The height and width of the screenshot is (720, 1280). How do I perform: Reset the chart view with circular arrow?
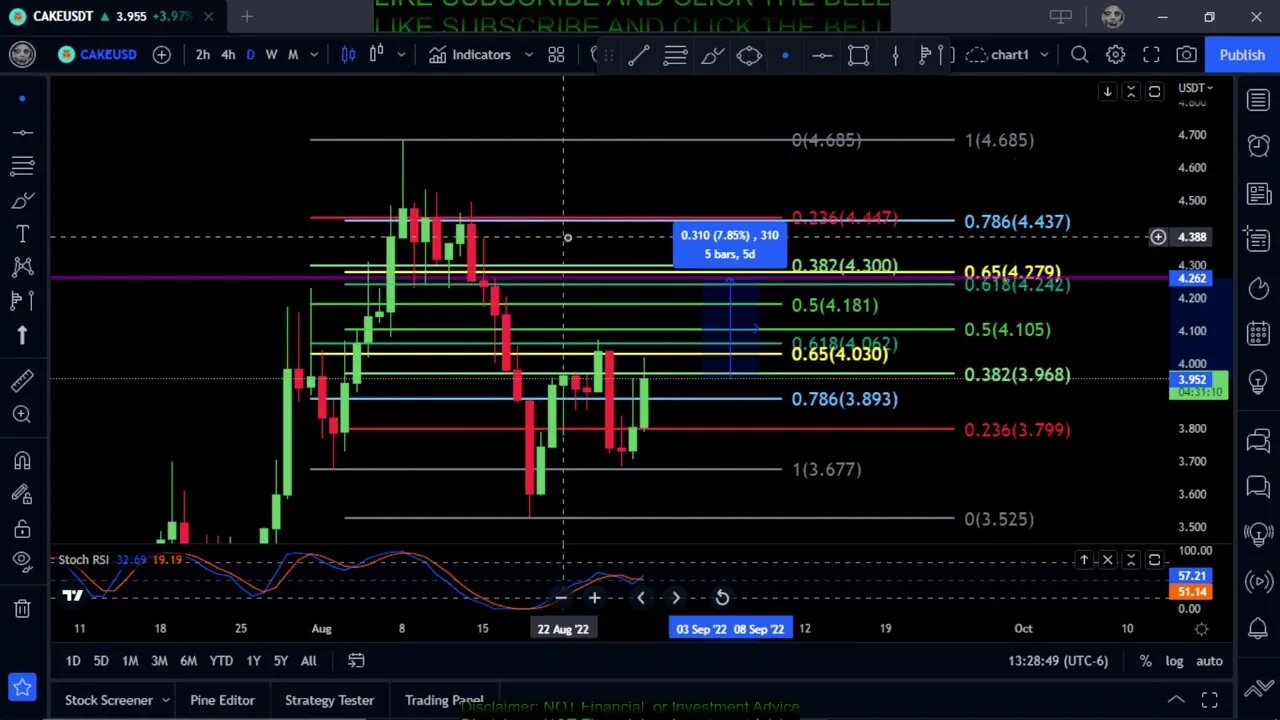pyautogui.click(x=722, y=598)
